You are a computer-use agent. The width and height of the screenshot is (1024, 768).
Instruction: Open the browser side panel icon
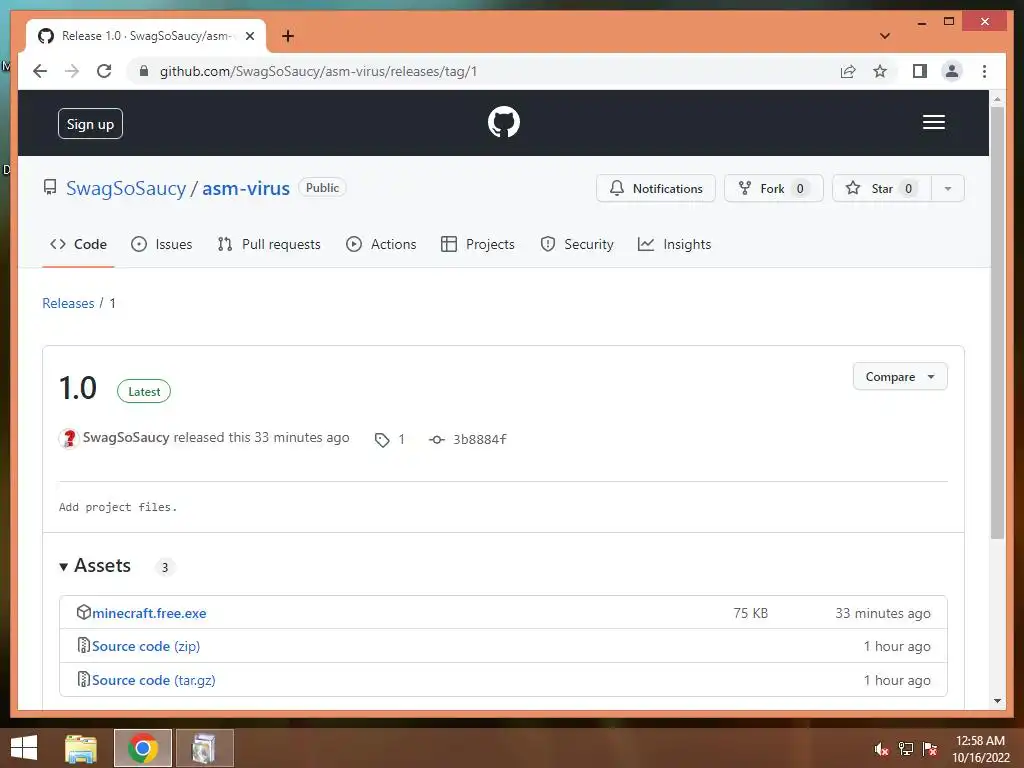pyautogui.click(x=920, y=71)
